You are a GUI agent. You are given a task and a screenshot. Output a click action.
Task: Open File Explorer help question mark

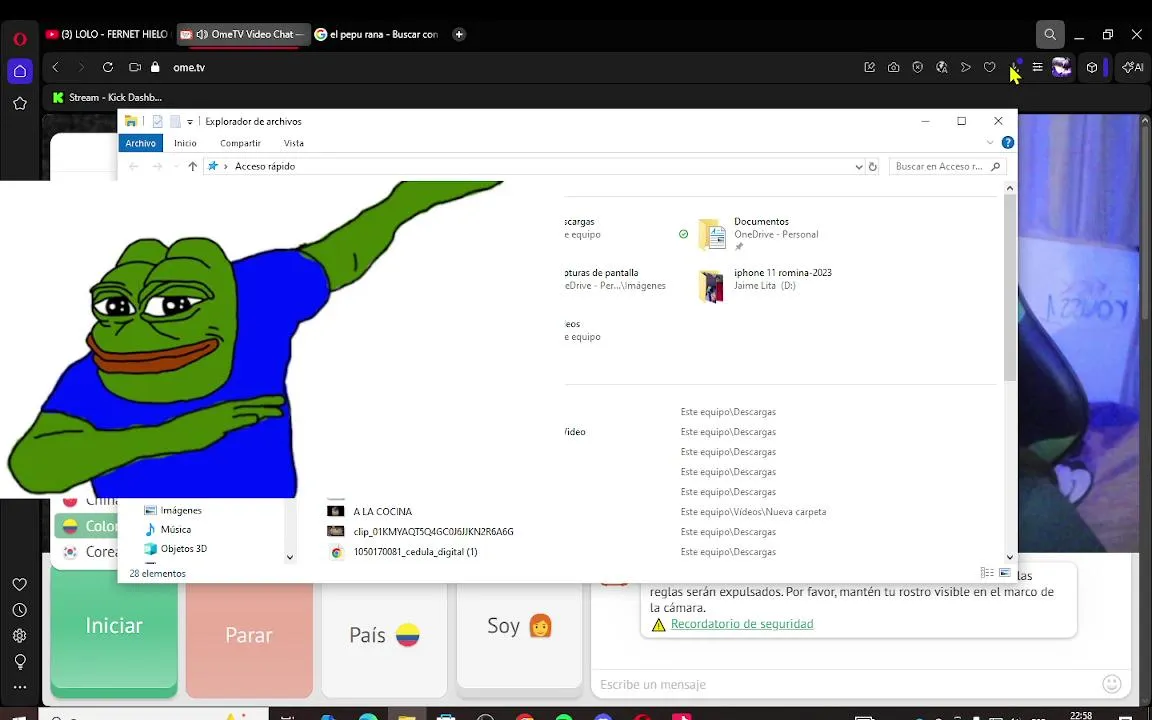(1008, 143)
